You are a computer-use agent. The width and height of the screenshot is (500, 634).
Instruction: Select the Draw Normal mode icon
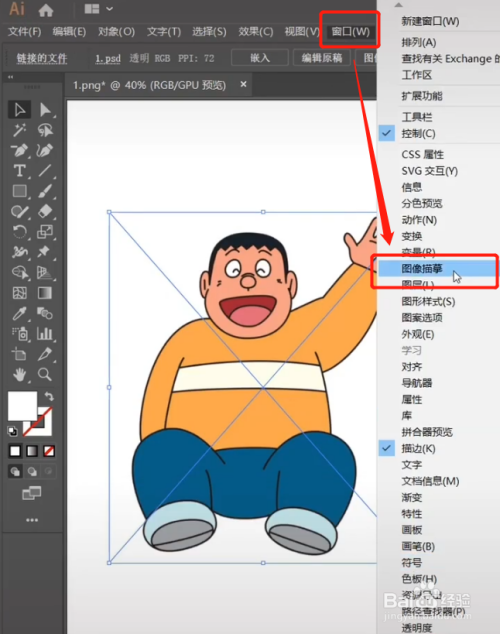pos(15,471)
